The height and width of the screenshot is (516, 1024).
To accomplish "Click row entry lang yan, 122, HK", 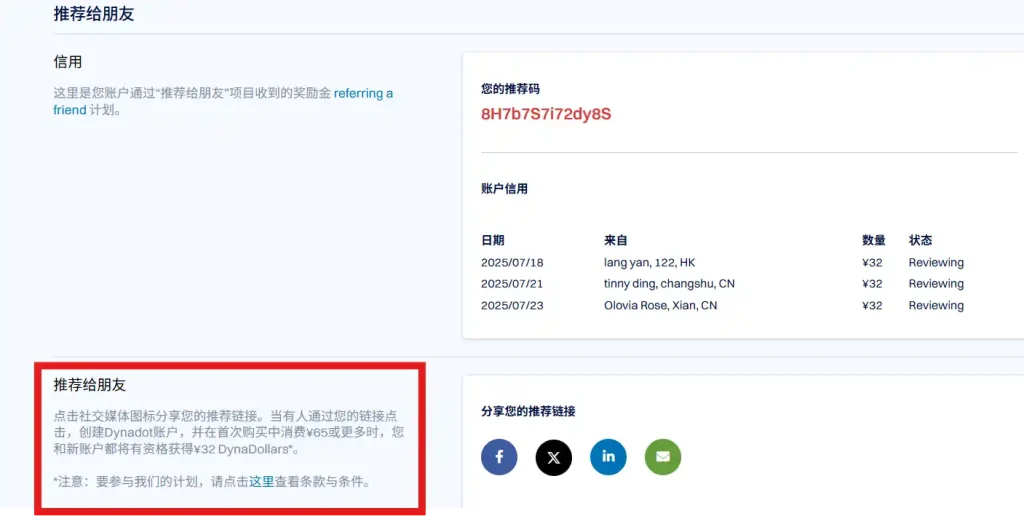I will pyautogui.click(x=650, y=263).
